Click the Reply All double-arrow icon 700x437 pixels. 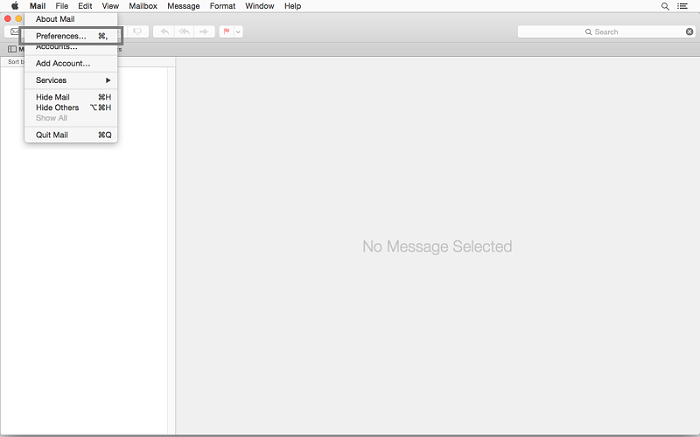click(x=184, y=32)
